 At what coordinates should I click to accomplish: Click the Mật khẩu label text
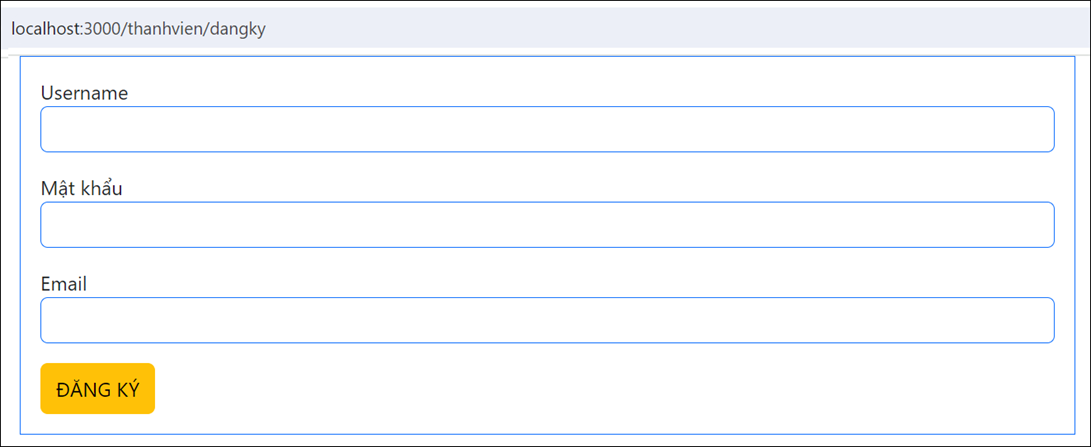tap(81, 188)
